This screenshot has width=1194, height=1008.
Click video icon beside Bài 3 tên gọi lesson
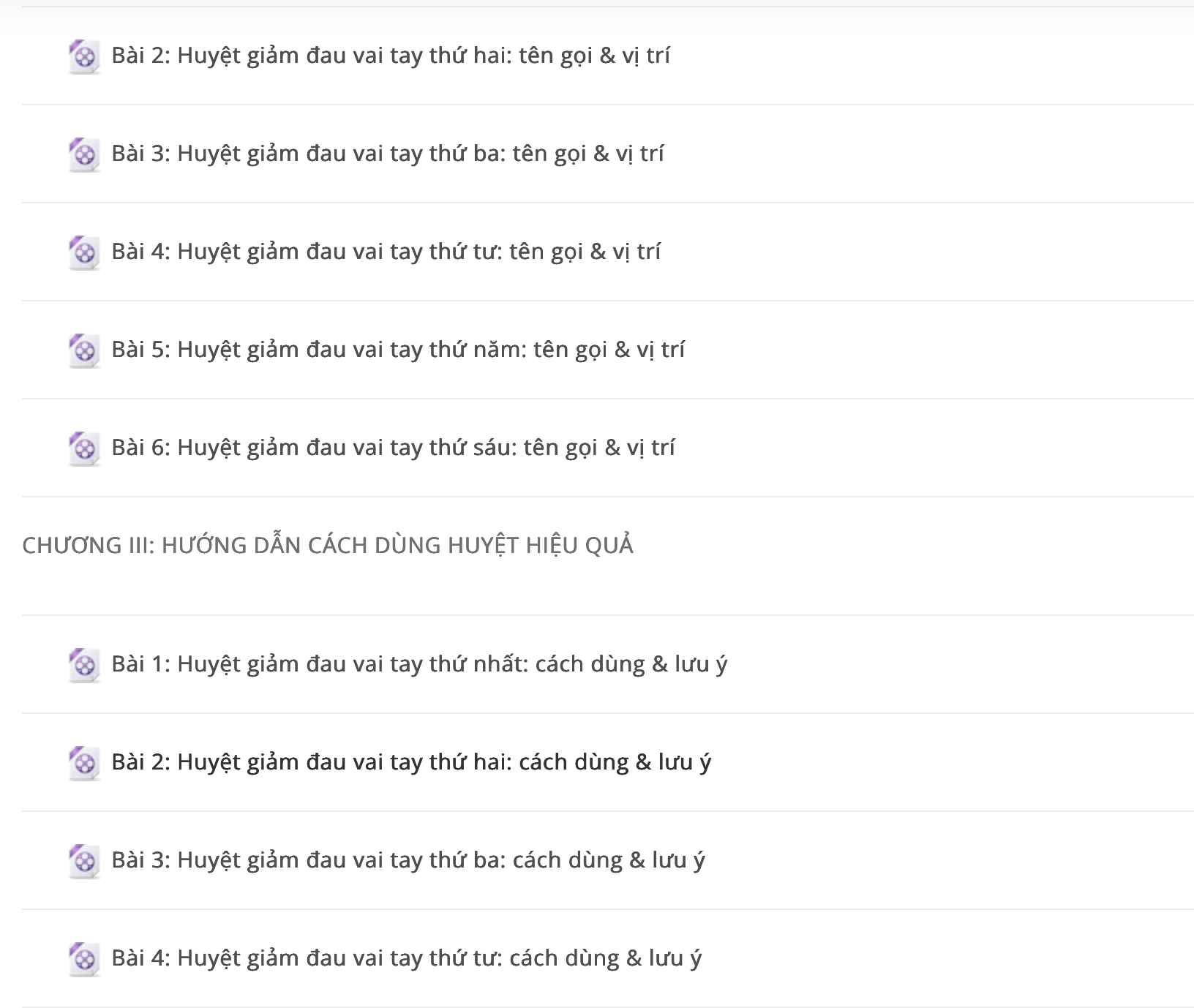coord(84,154)
